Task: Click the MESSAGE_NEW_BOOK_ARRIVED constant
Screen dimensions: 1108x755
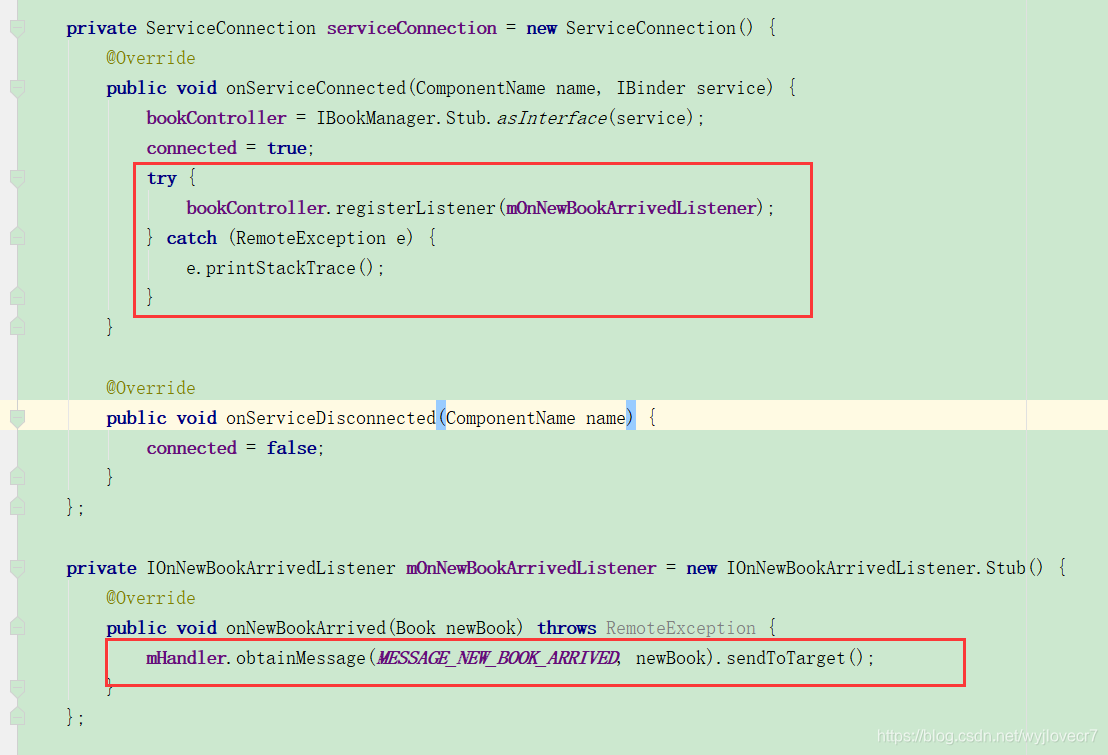Action: 497,658
